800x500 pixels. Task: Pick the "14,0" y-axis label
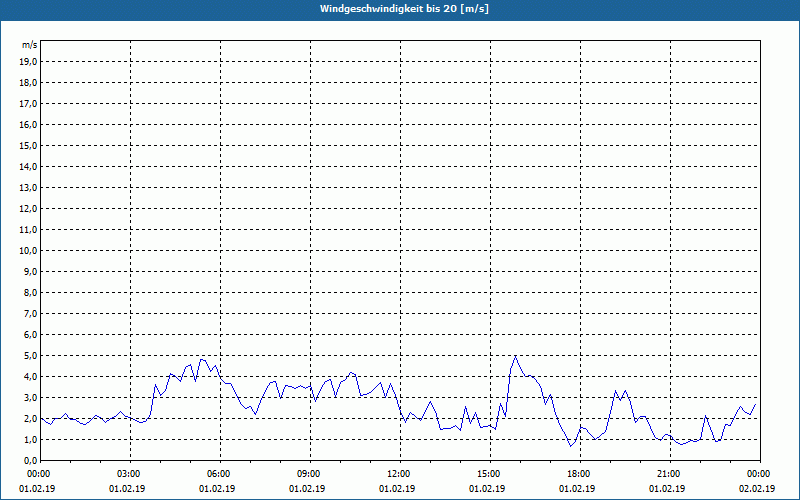(x=28, y=166)
